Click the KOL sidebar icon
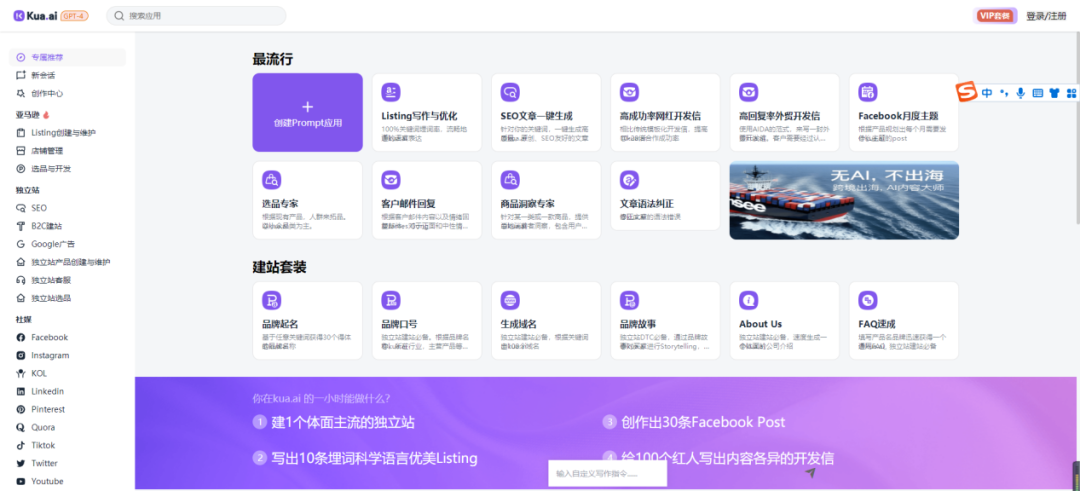Screen dimensions: 1080x491 [x=21, y=373]
